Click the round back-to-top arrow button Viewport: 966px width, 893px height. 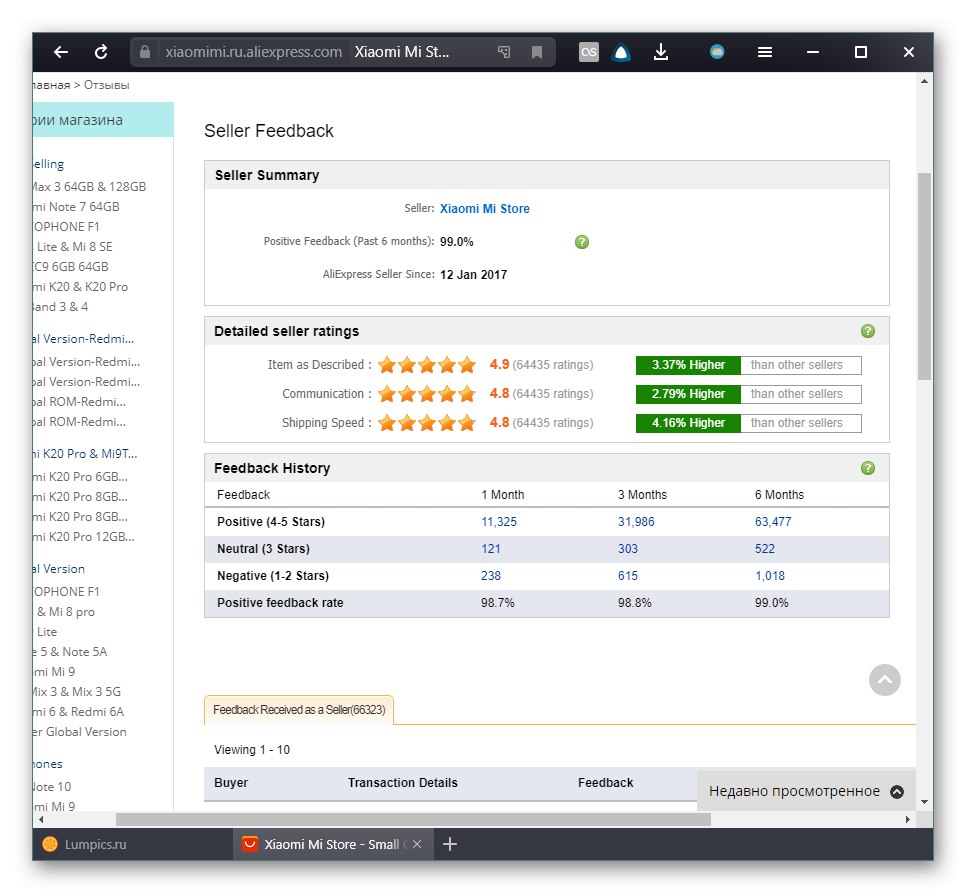[885, 680]
